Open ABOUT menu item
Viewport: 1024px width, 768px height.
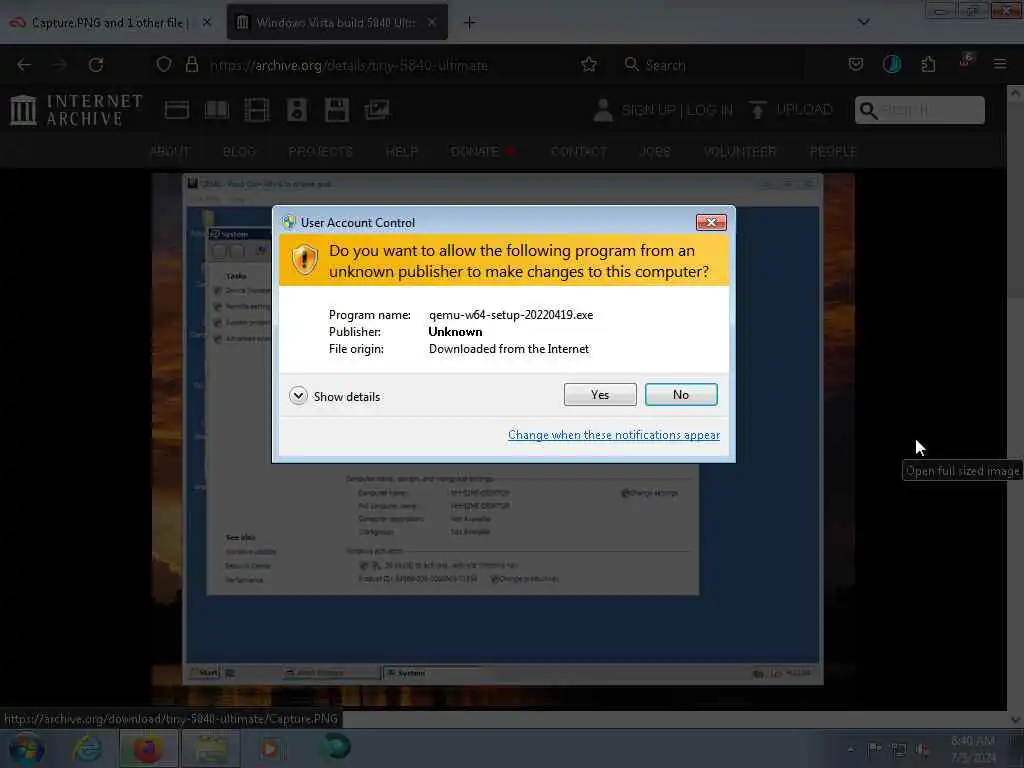click(x=170, y=152)
